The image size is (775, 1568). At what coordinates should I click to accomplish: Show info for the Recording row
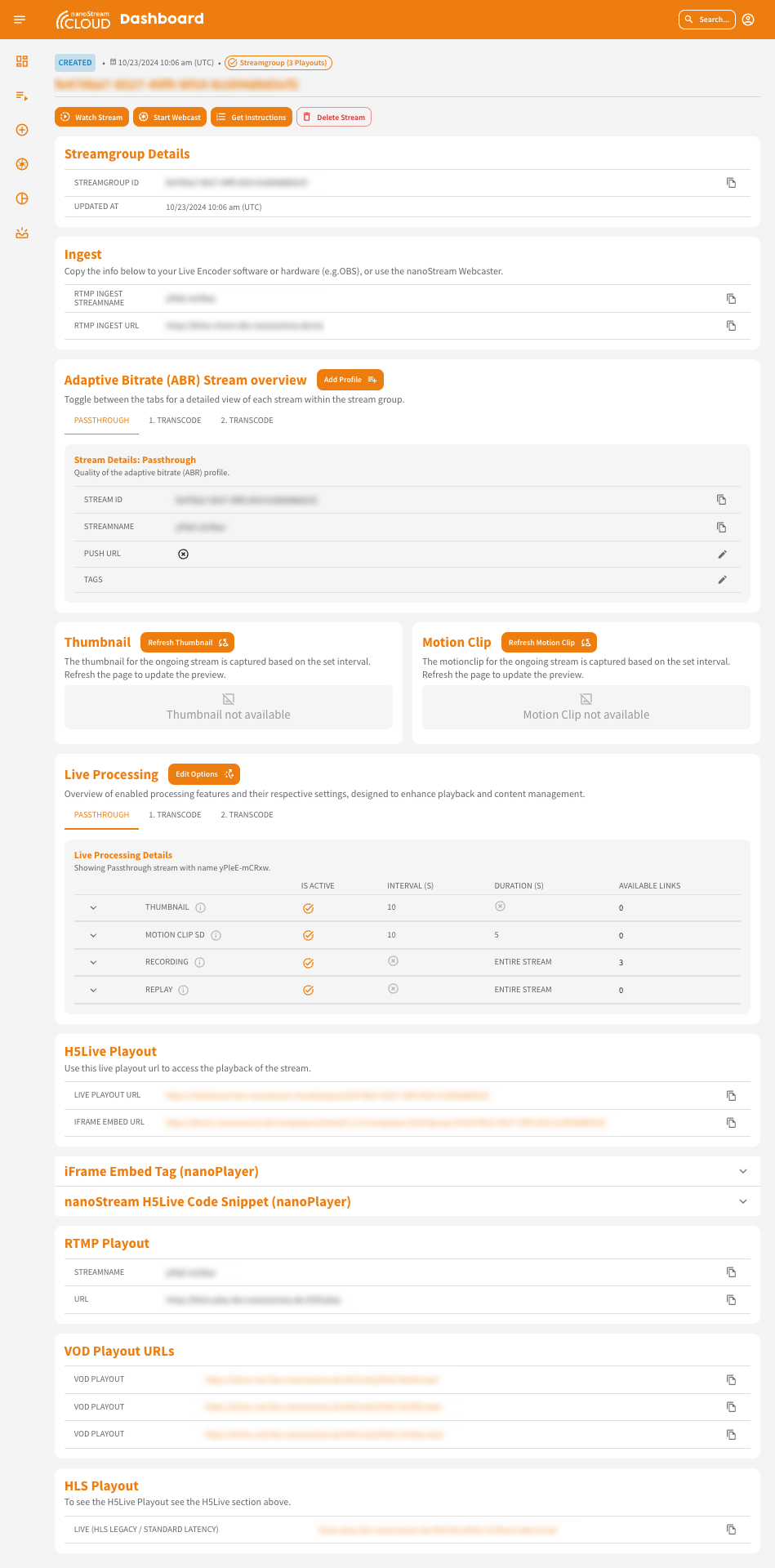pos(200,963)
